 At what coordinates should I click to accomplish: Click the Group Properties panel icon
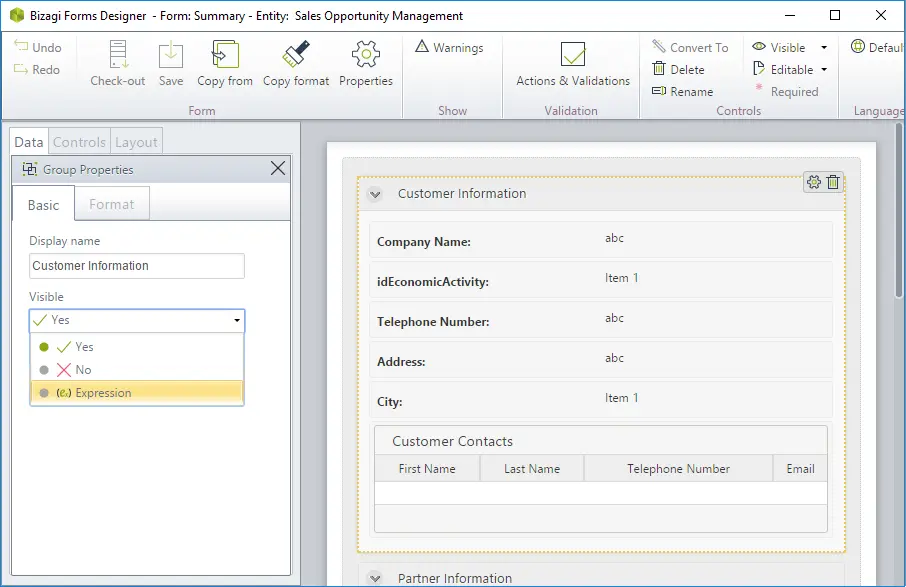pos(29,169)
